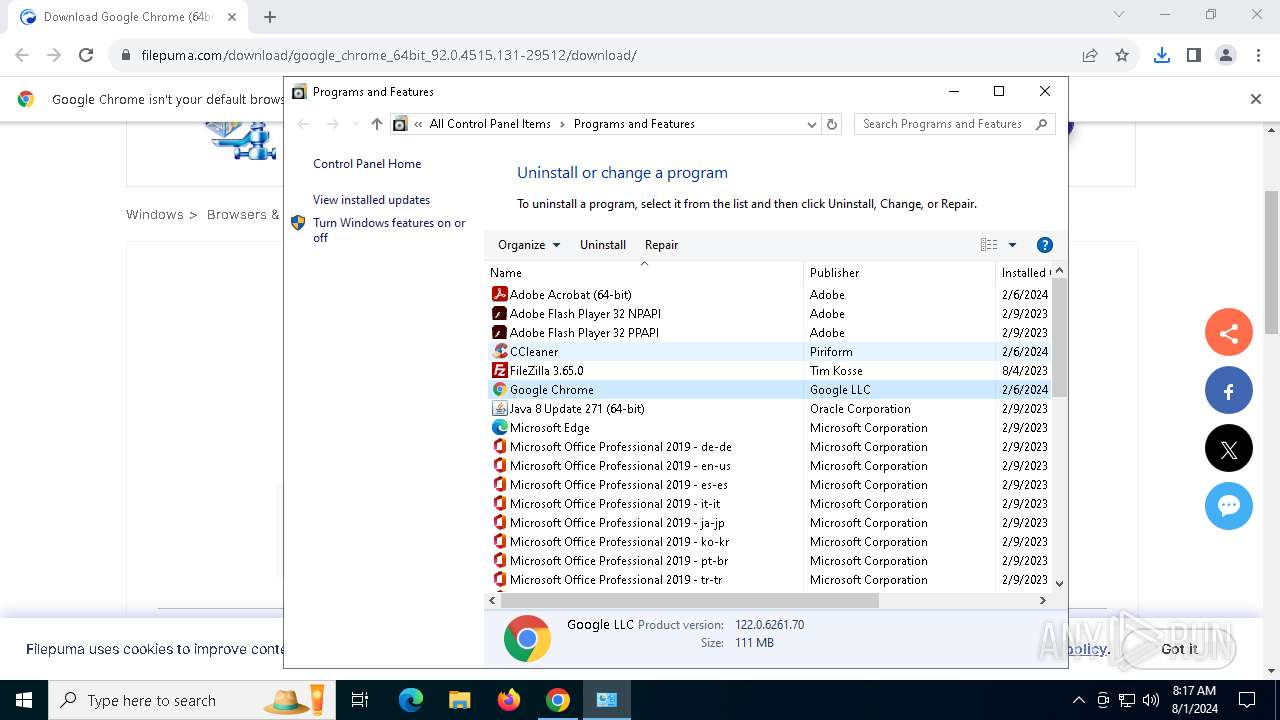Open Programs and Features help icon
The image size is (1280, 720).
pyautogui.click(x=1045, y=245)
